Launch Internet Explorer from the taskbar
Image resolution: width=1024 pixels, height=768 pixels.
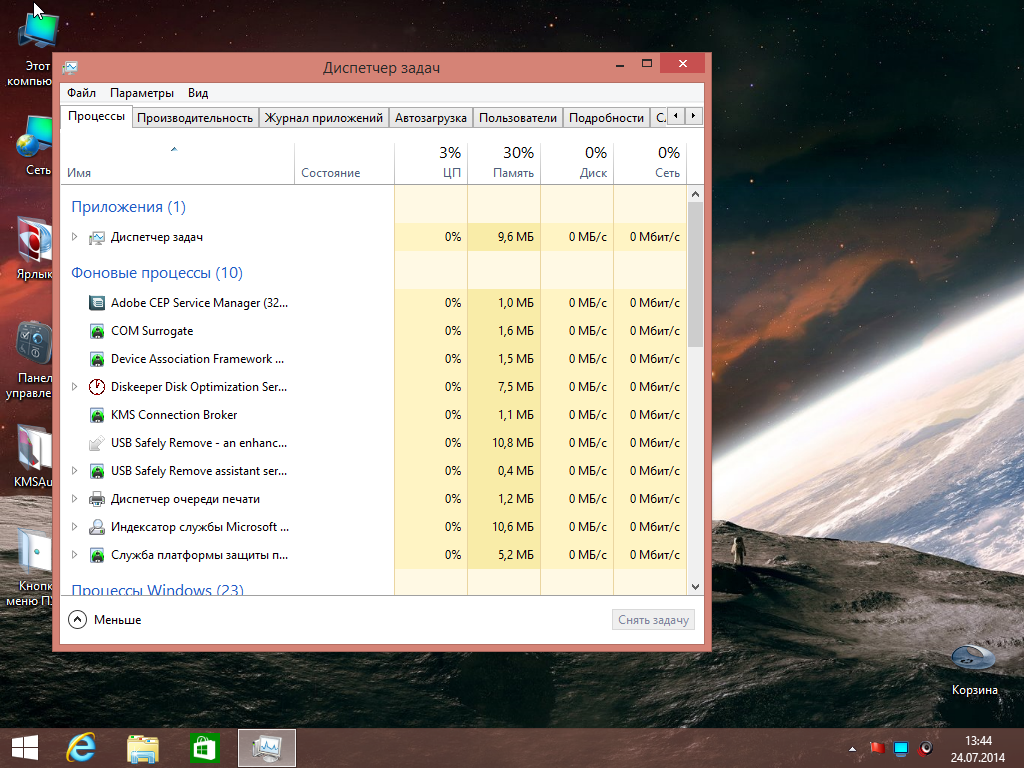[81, 748]
